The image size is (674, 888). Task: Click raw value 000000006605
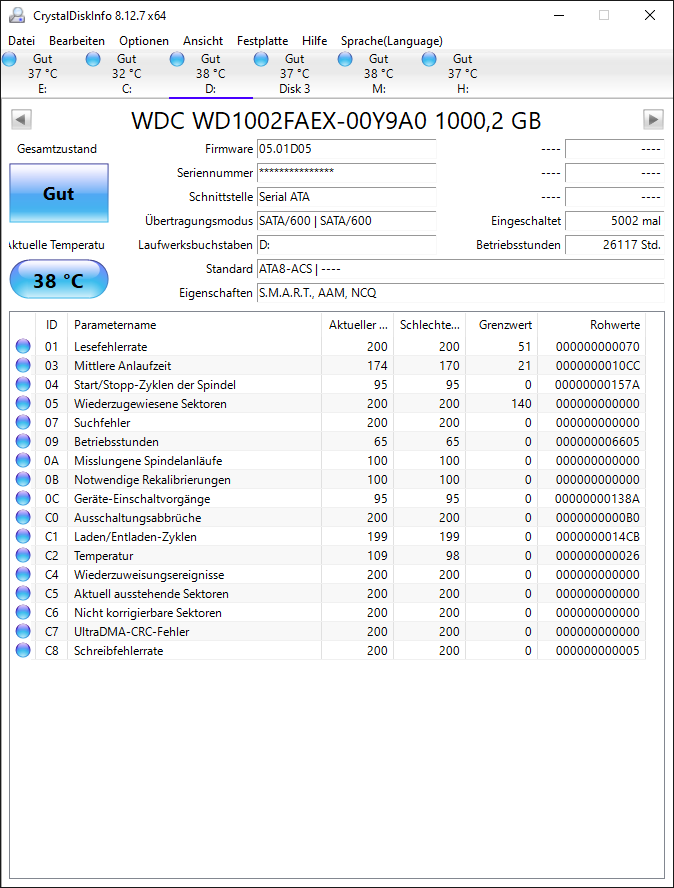pyautogui.click(x=598, y=442)
